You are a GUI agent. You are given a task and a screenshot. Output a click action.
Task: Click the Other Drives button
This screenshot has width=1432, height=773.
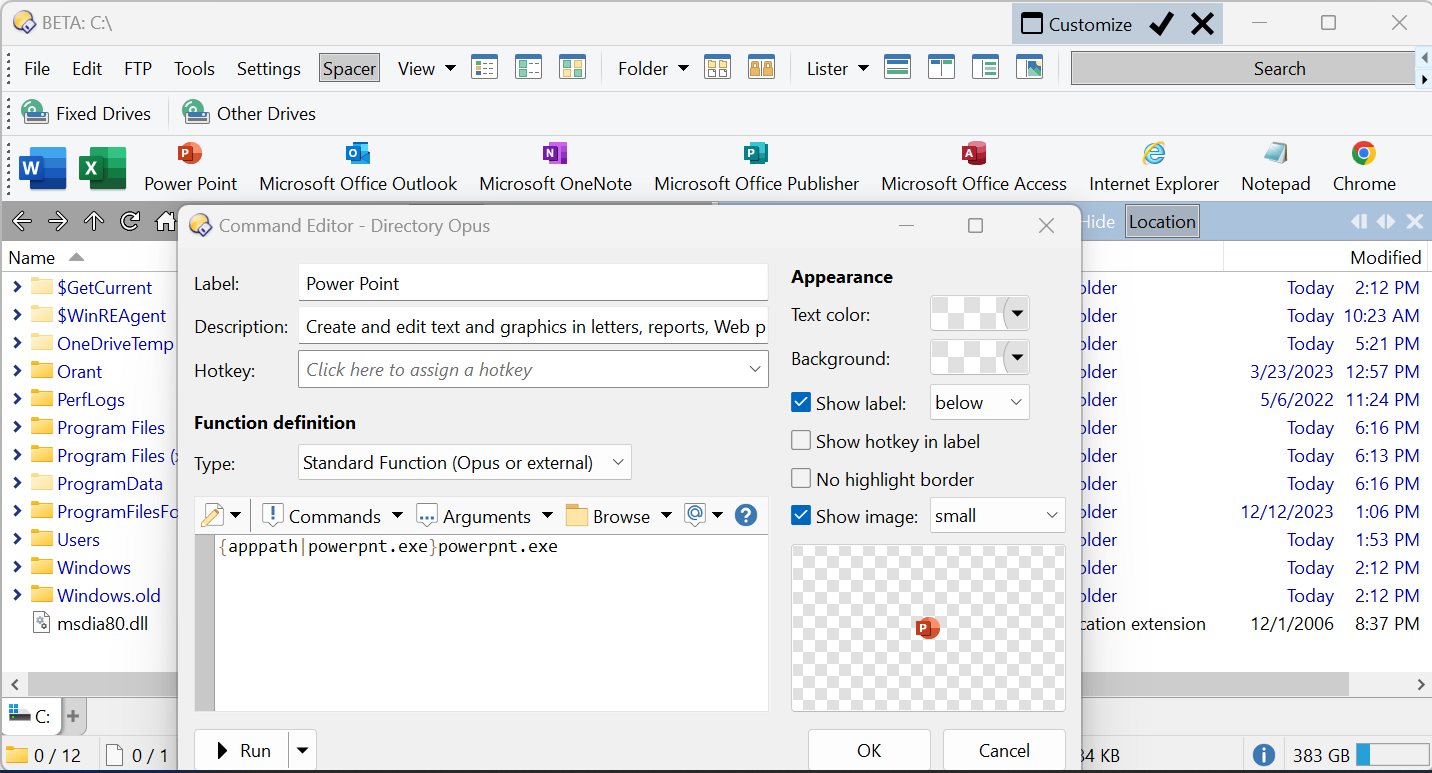tap(249, 113)
